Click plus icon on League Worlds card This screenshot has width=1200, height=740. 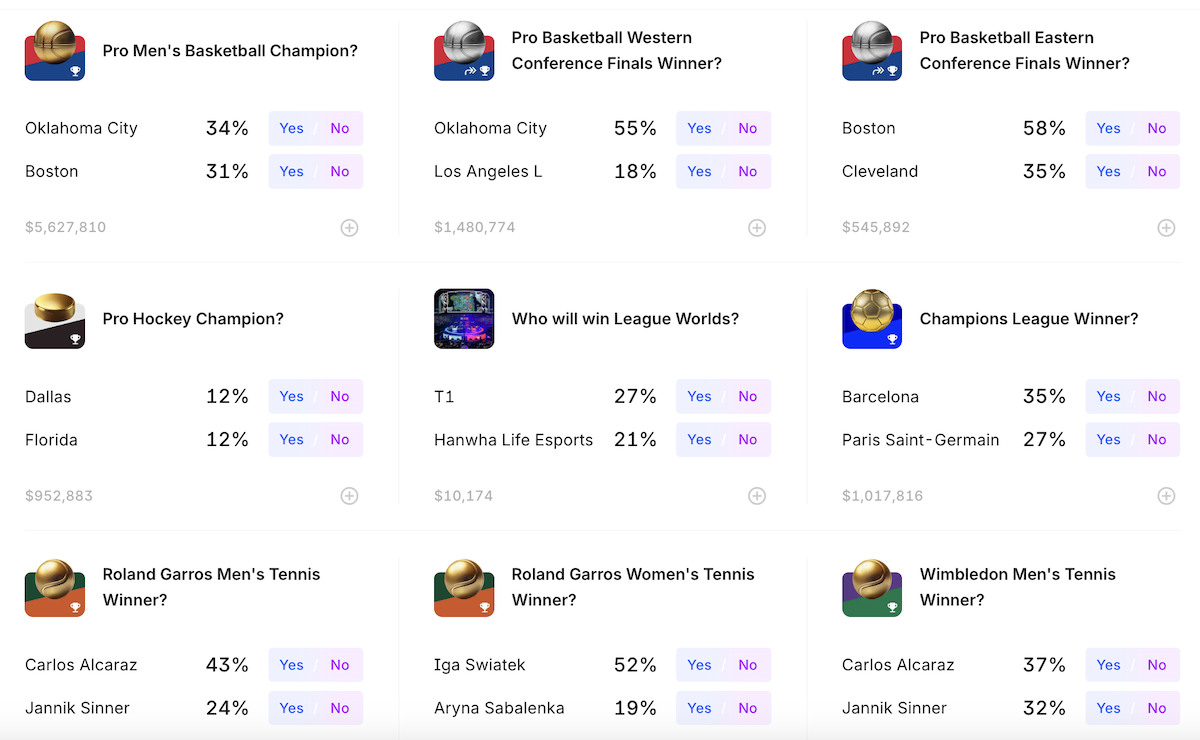(757, 496)
